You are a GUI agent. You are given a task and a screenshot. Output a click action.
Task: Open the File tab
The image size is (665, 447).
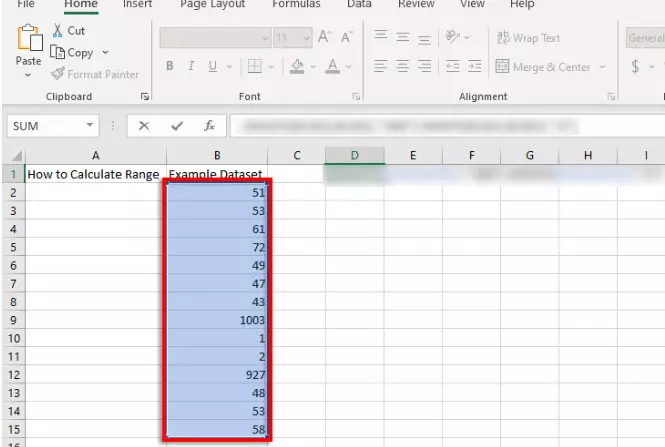click(x=26, y=4)
